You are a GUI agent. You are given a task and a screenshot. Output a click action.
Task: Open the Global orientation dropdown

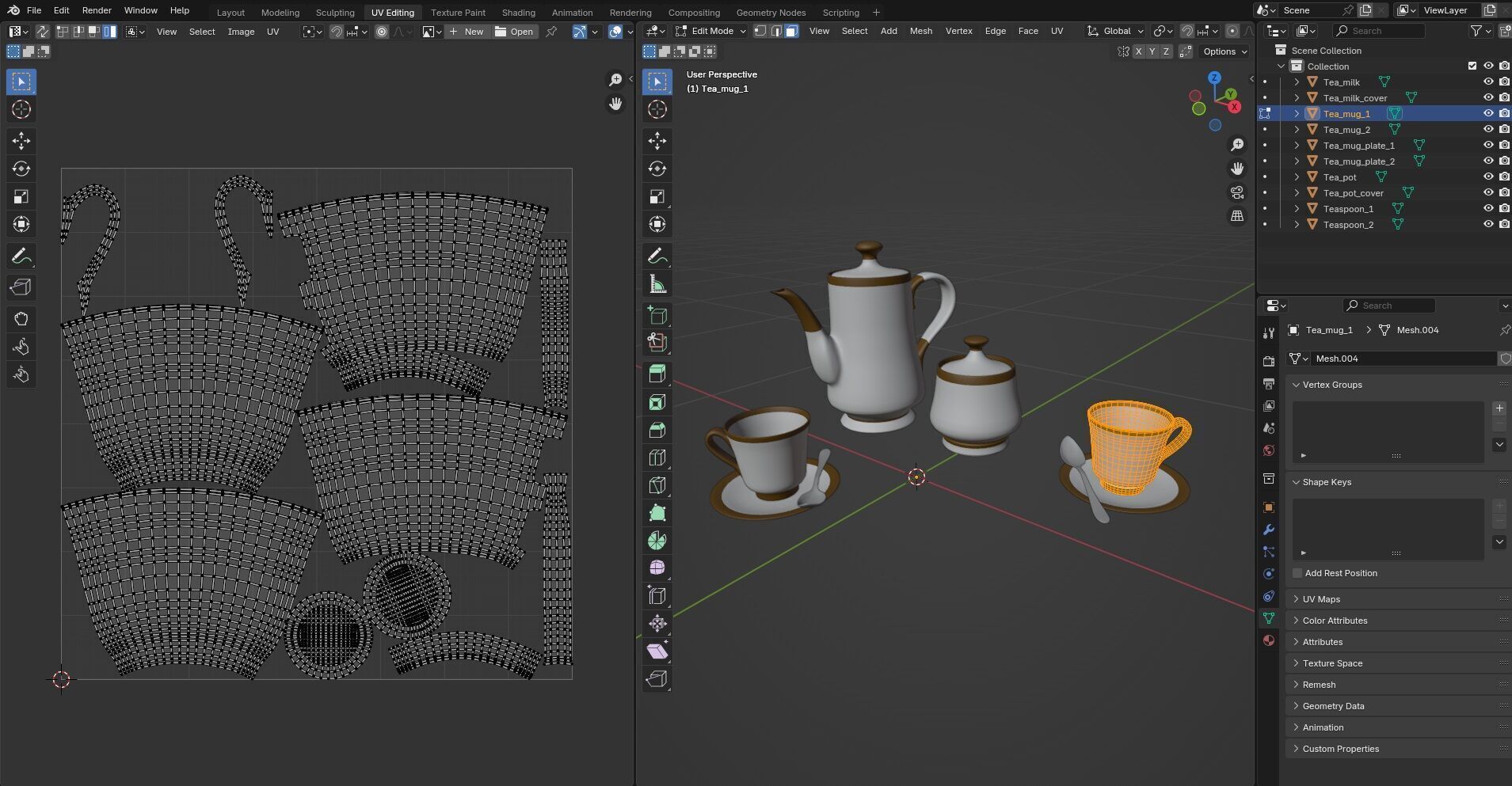click(1115, 31)
